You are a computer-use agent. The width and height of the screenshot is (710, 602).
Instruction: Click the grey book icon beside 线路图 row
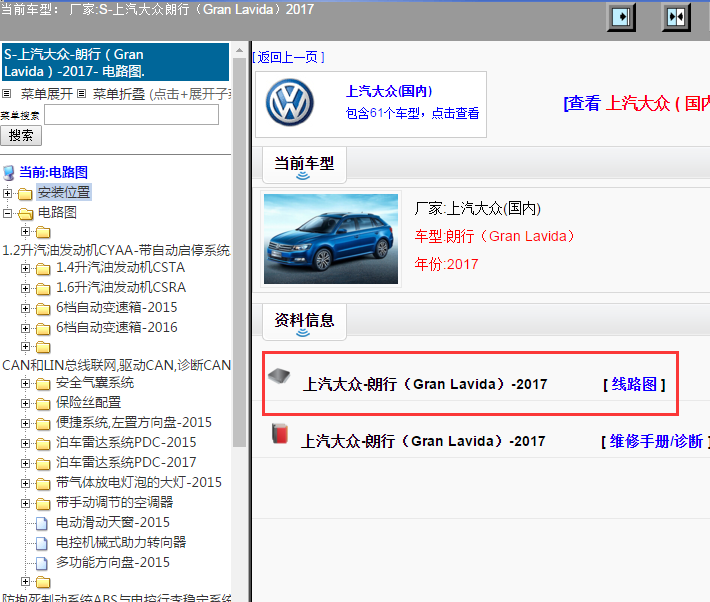[x=279, y=376]
